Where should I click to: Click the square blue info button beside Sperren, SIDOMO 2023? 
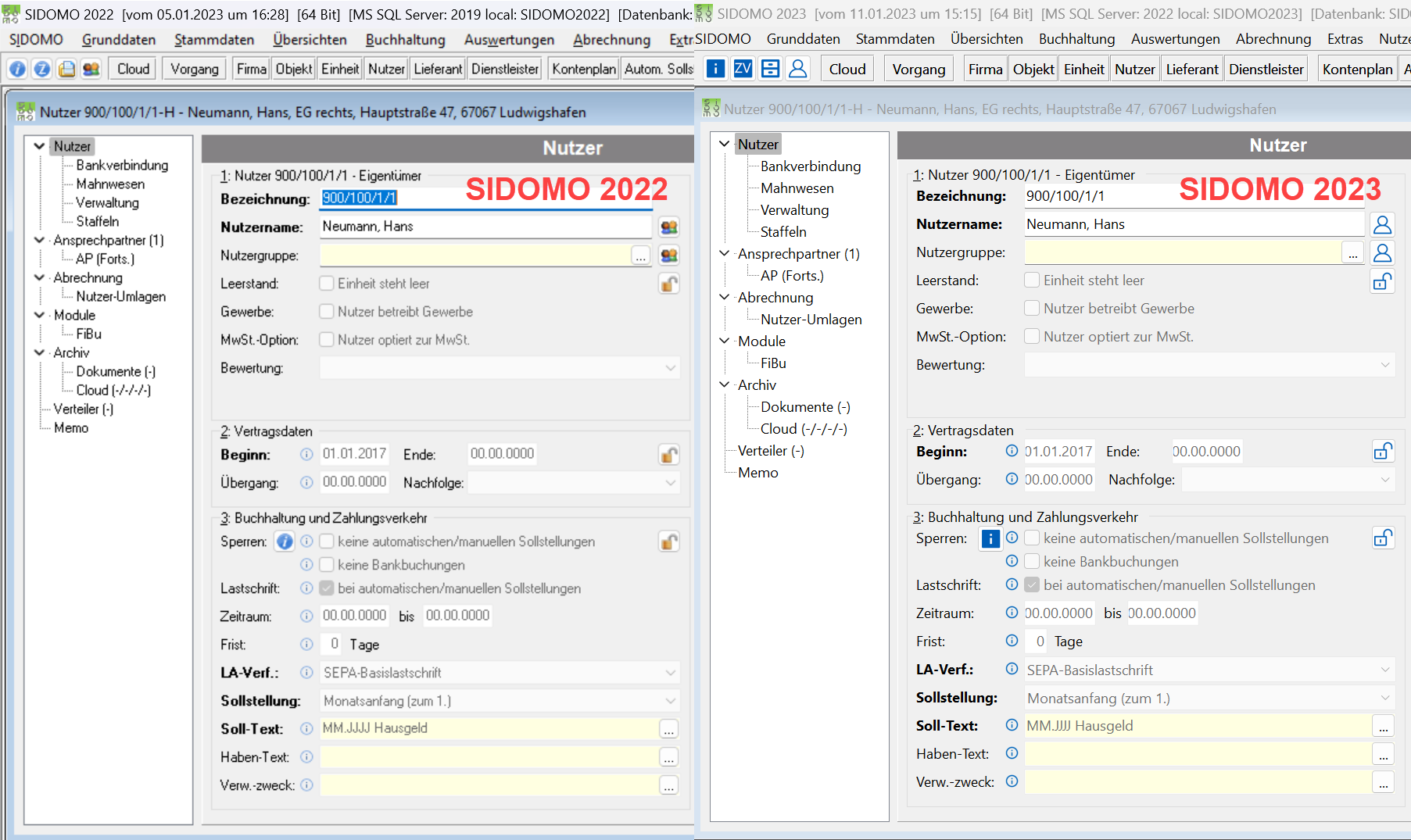(x=990, y=539)
